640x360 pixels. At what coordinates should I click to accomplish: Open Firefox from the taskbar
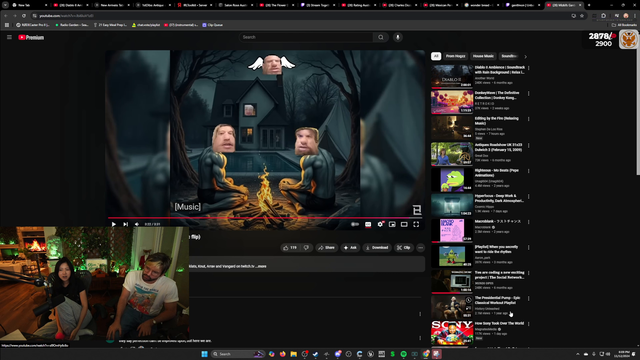[x=282, y=354]
